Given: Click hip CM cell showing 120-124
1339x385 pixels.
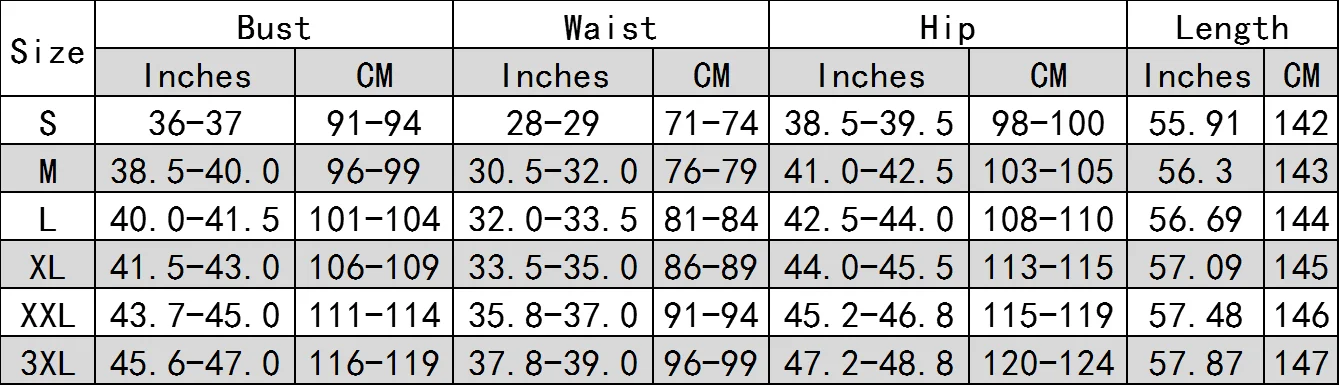Looking at the screenshot, I should (x=1048, y=362).
